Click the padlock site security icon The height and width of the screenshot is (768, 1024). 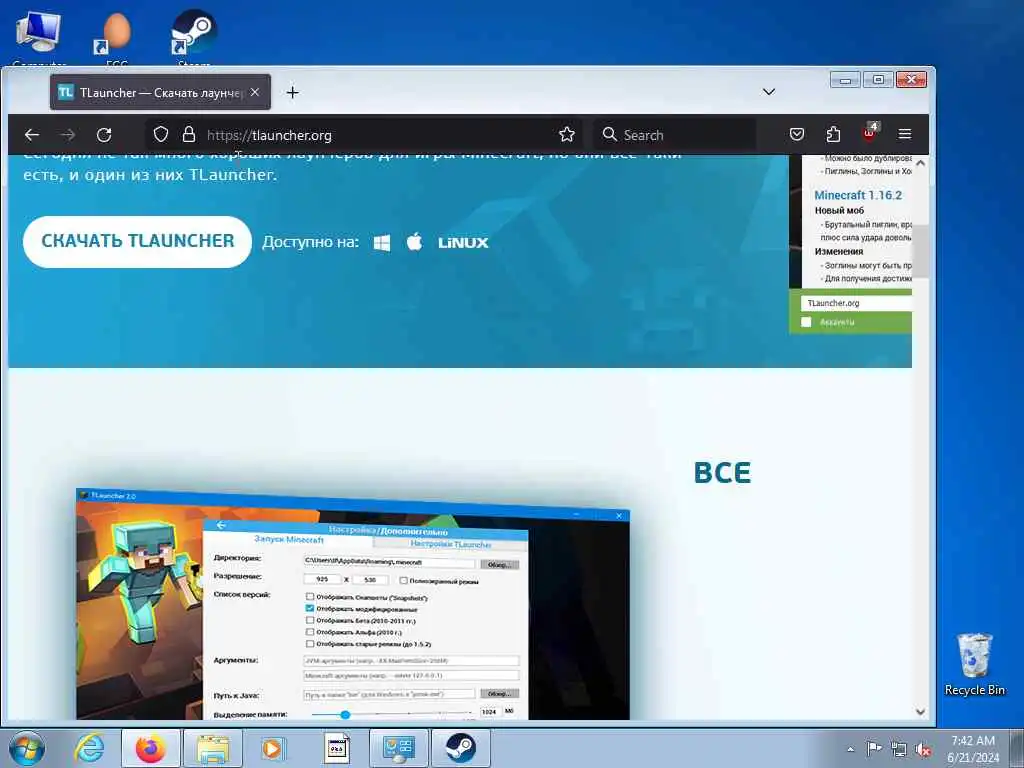pos(189,135)
